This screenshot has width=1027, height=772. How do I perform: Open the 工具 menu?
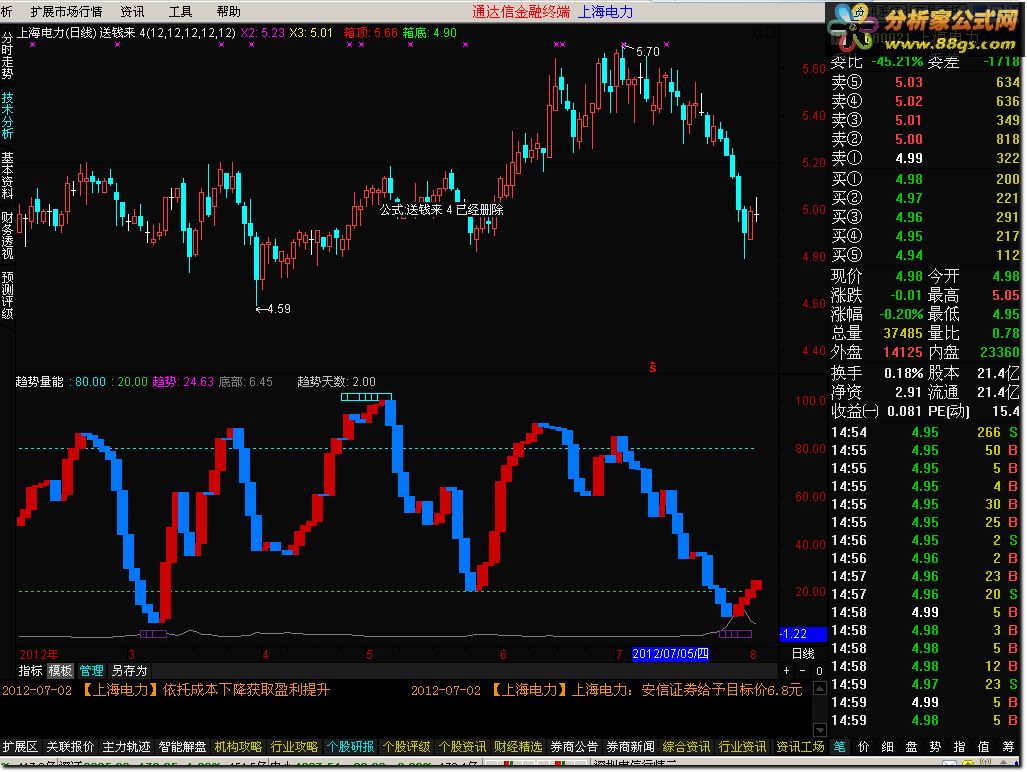tap(180, 11)
